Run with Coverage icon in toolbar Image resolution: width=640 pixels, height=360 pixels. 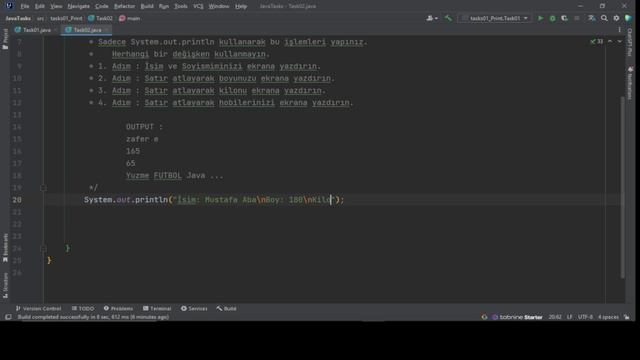coord(564,18)
